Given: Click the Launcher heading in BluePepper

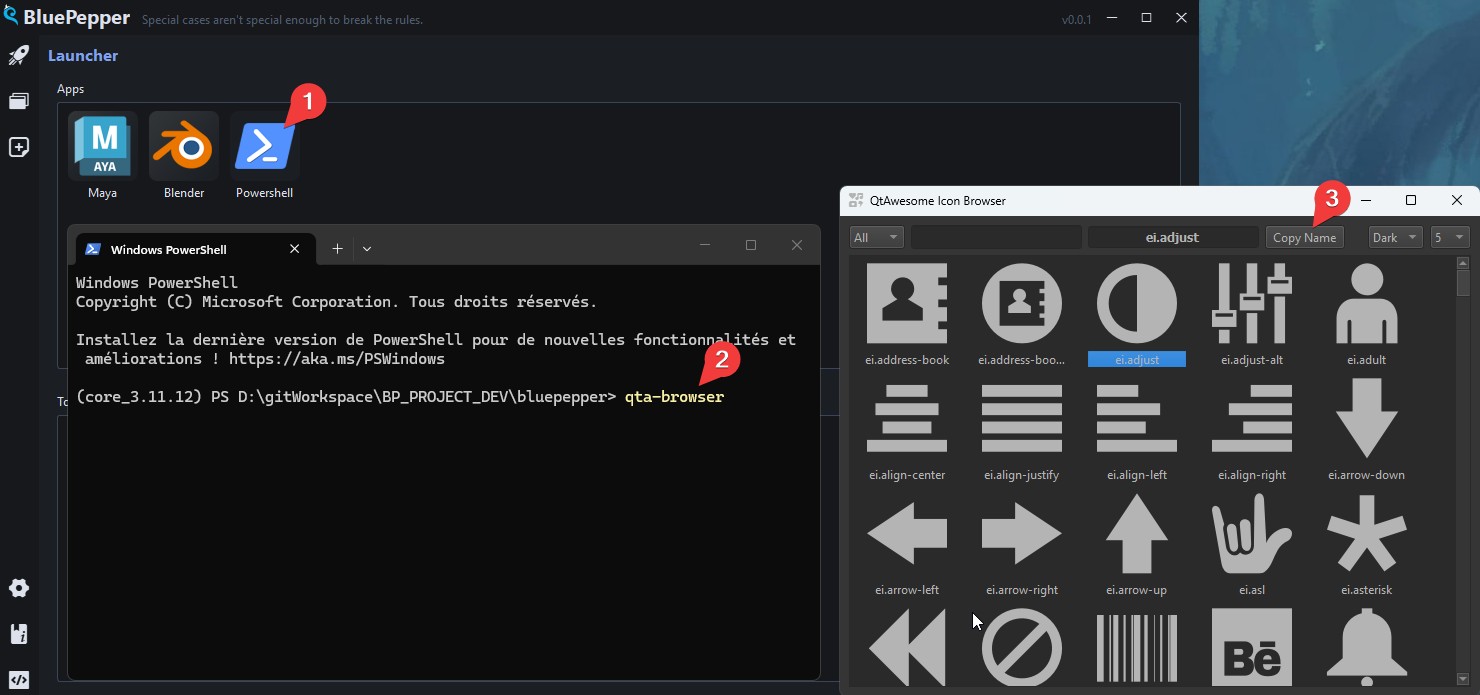Looking at the screenshot, I should (x=83, y=56).
